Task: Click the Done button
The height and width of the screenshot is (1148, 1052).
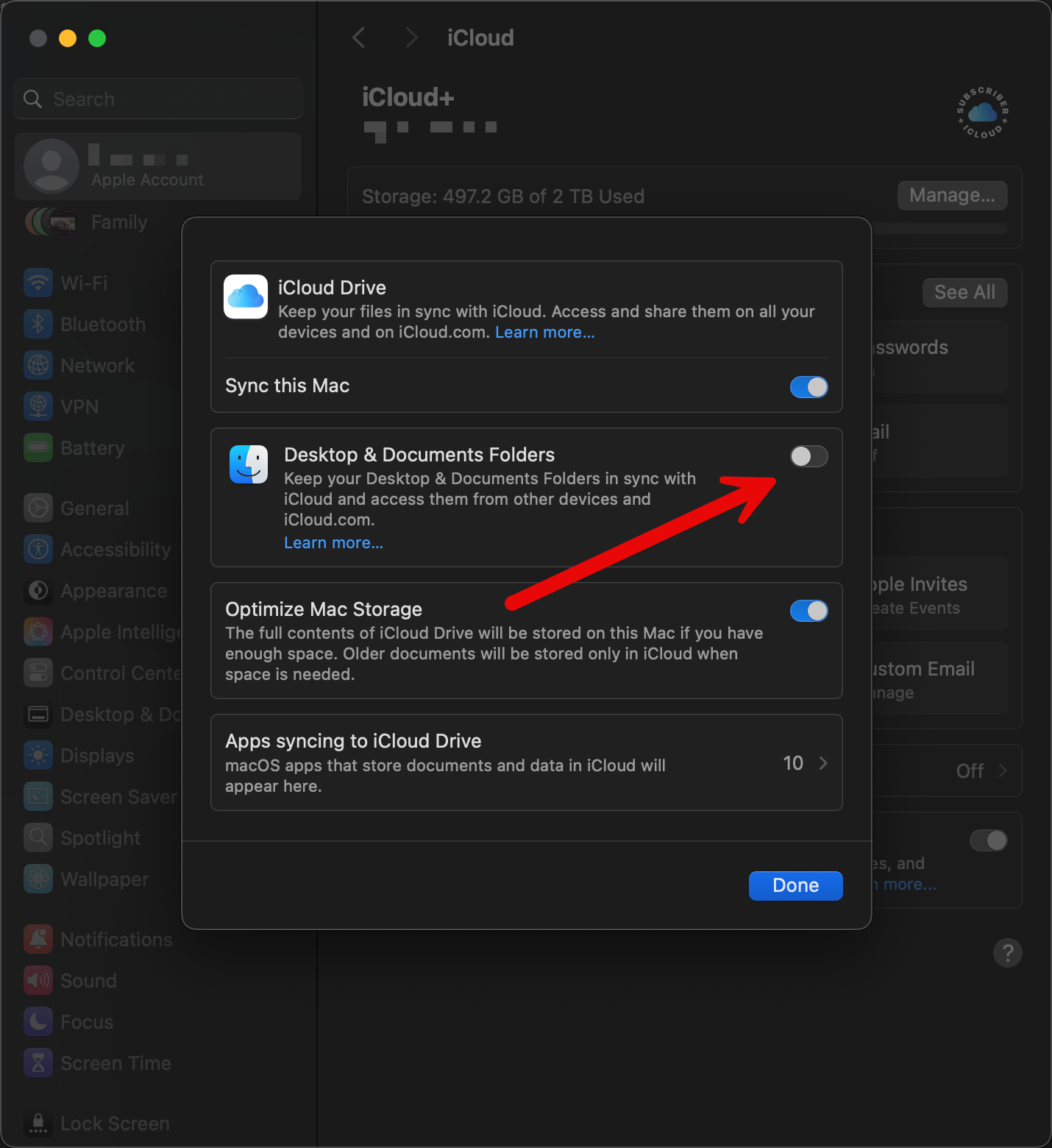Action: 795,885
